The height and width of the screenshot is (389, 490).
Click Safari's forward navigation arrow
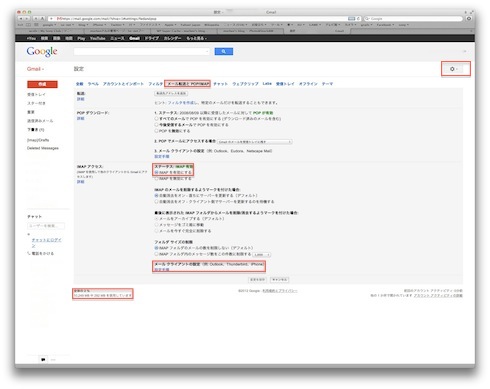27,19
